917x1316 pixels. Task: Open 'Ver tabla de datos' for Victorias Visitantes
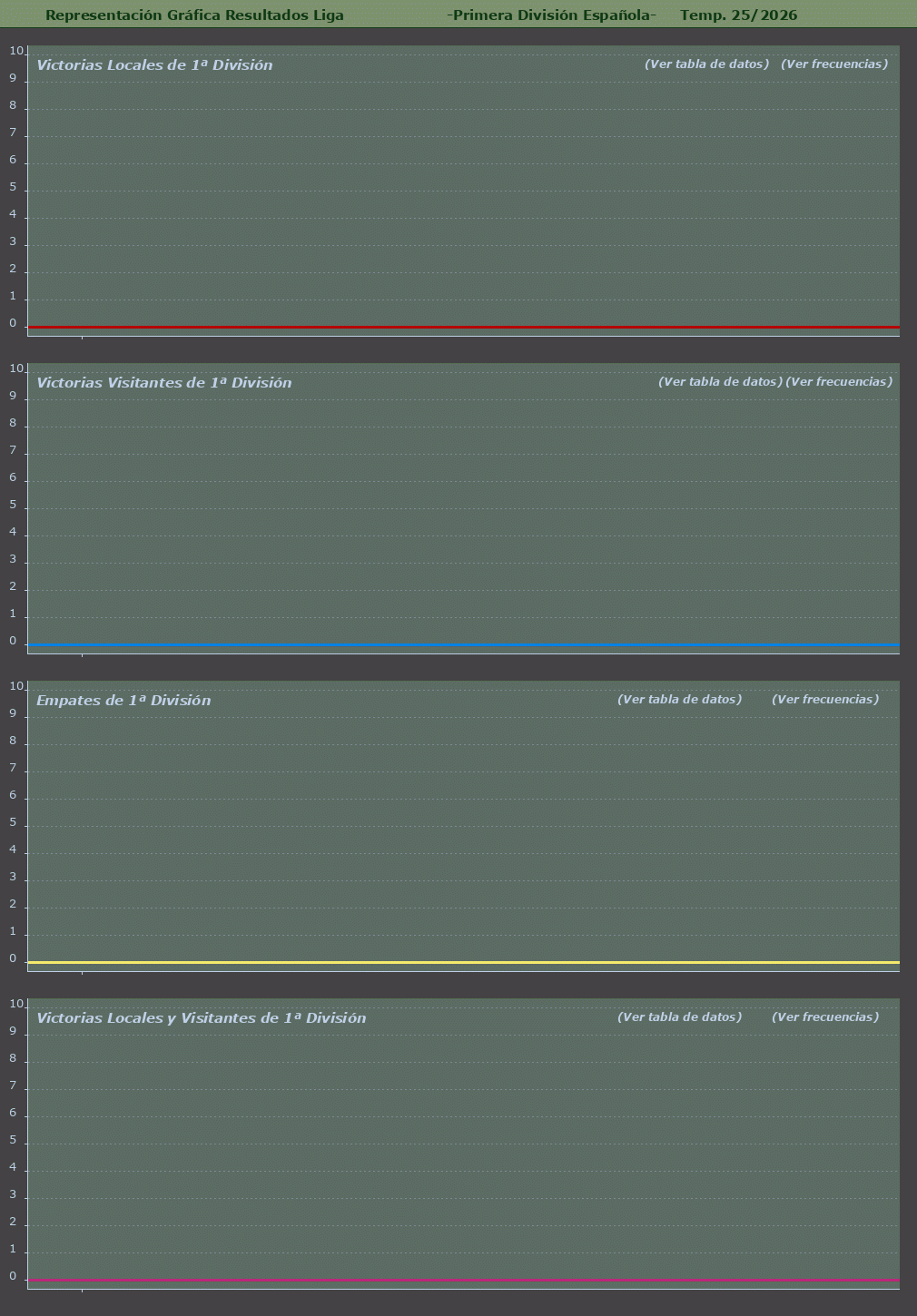719,382
